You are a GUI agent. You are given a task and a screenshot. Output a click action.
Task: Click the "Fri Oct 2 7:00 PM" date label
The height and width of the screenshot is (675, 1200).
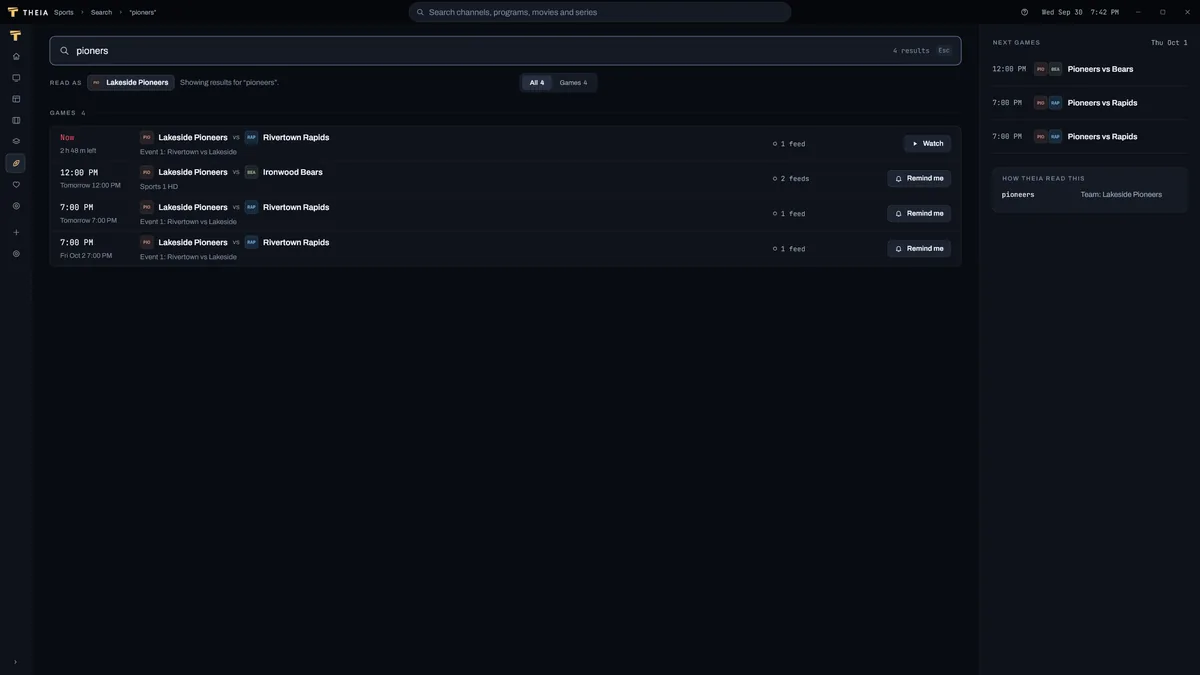pos(86,256)
